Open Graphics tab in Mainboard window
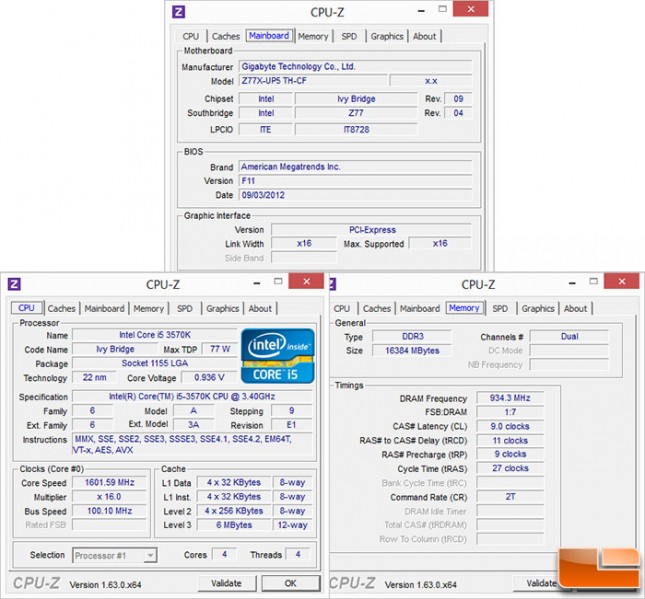Viewport: 645px width, 599px height. (387, 36)
